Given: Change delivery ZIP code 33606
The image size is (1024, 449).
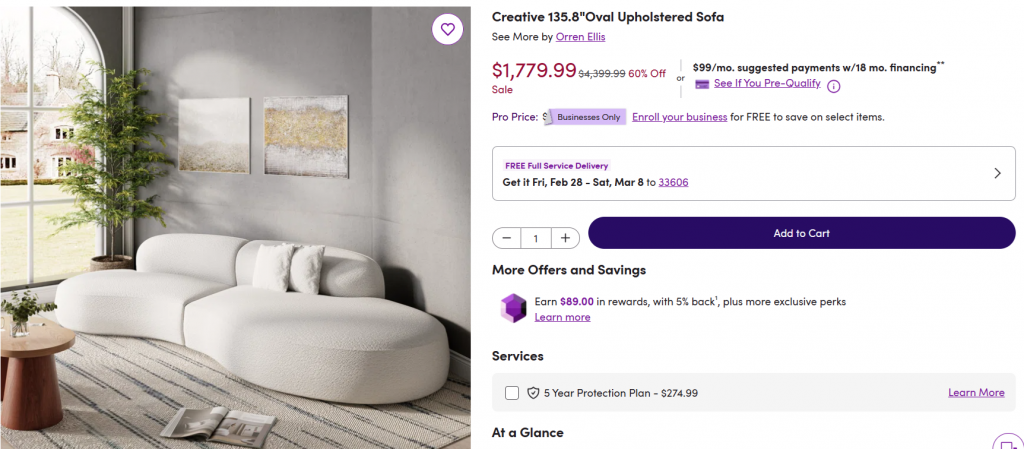Looking at the screenshot, I should [673, 182].
